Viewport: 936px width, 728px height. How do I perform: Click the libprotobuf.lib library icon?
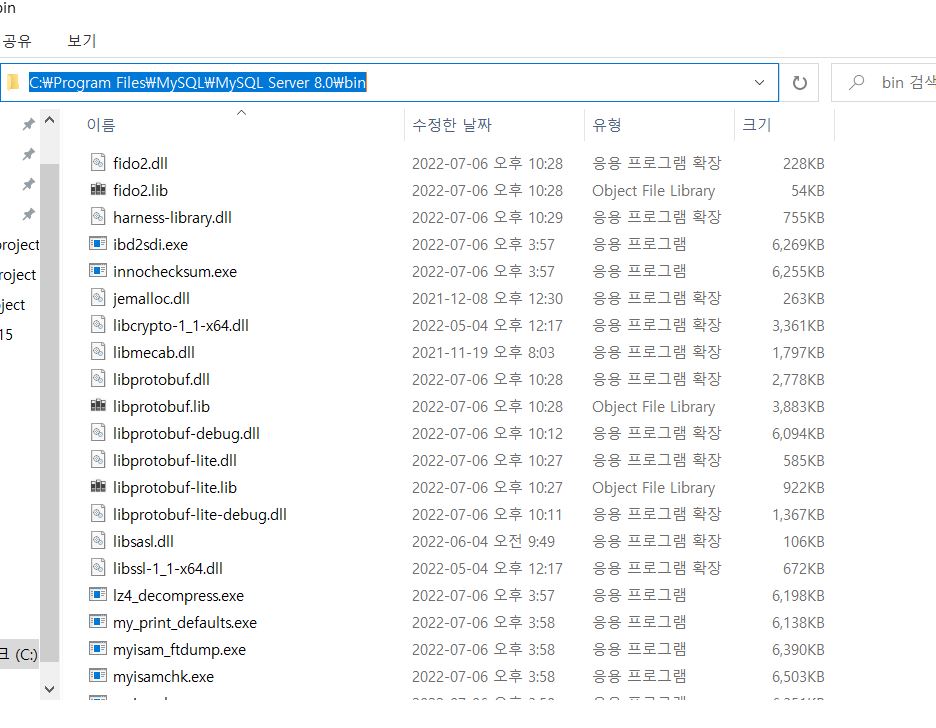[98, 406]
